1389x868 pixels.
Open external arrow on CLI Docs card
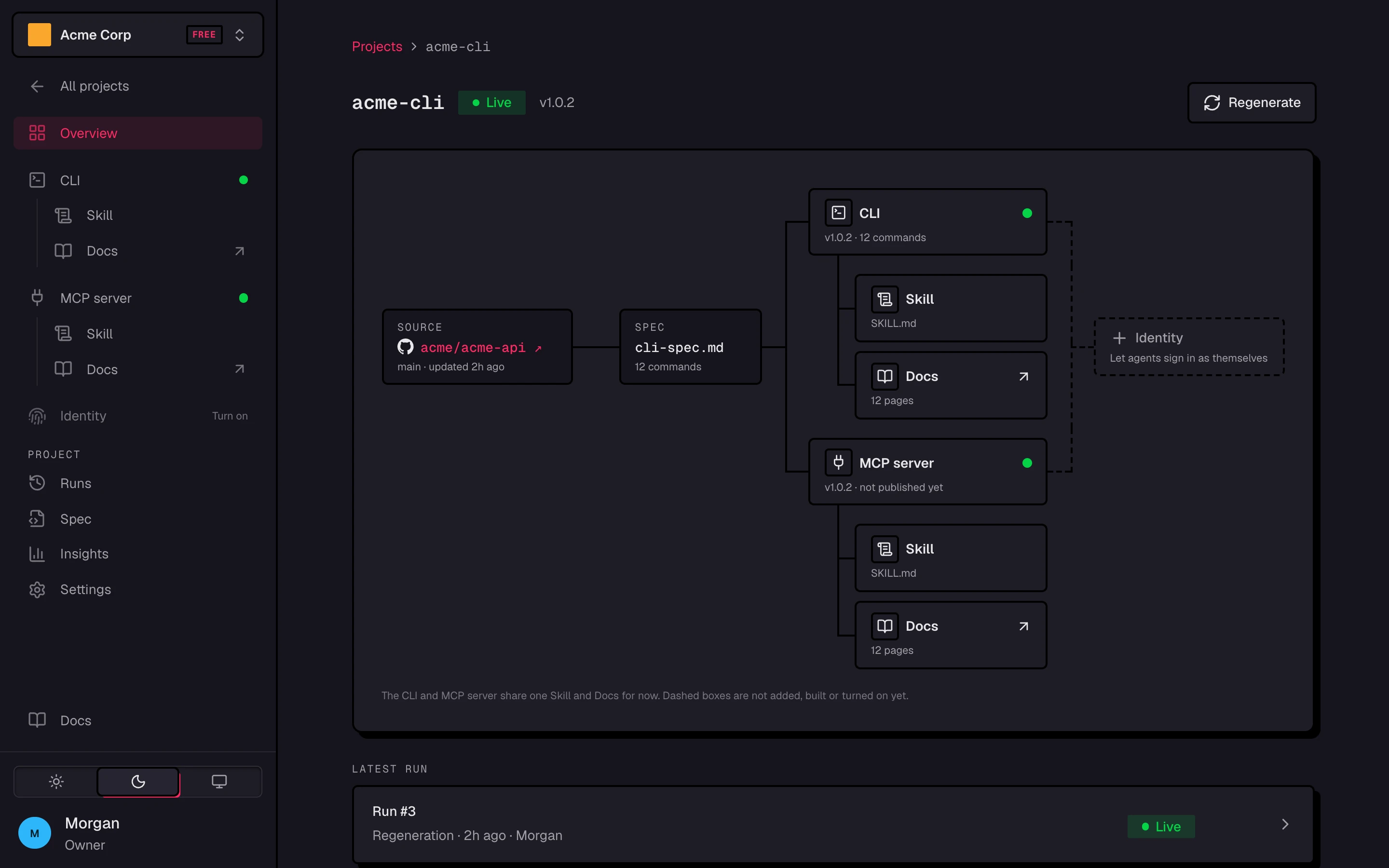click(x=1023, y=377)
